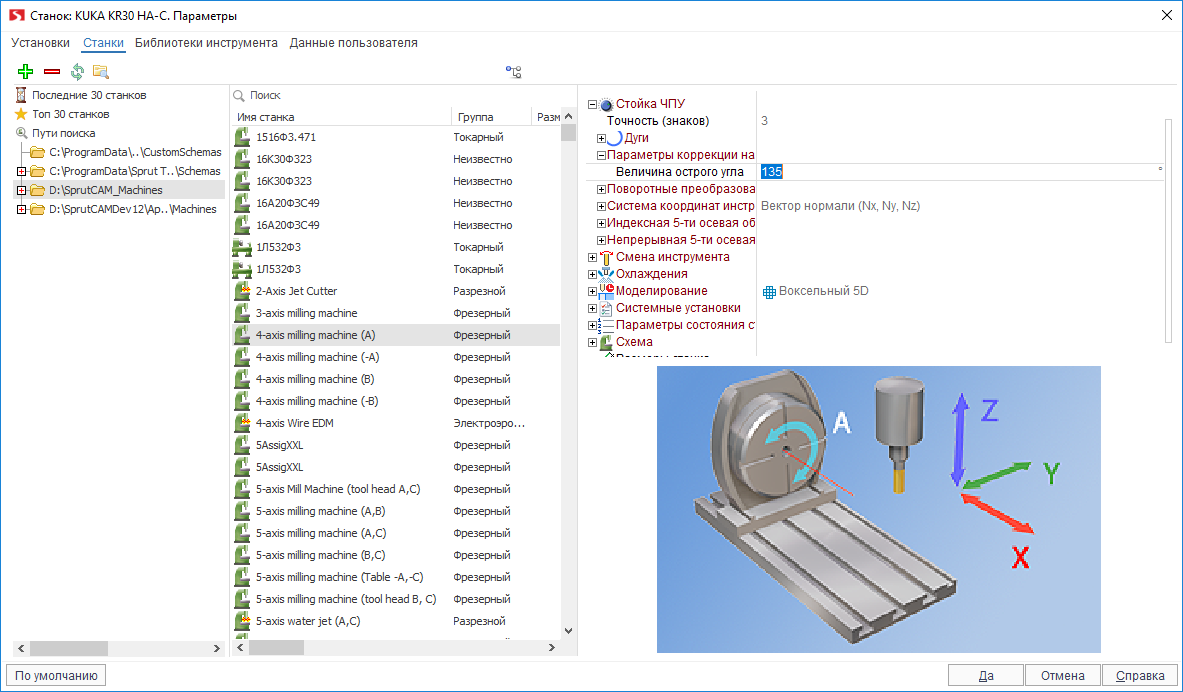This screenshot has height=692, width=1183.
Task: Expand the Схема node
Action: (x=592, y=343)
